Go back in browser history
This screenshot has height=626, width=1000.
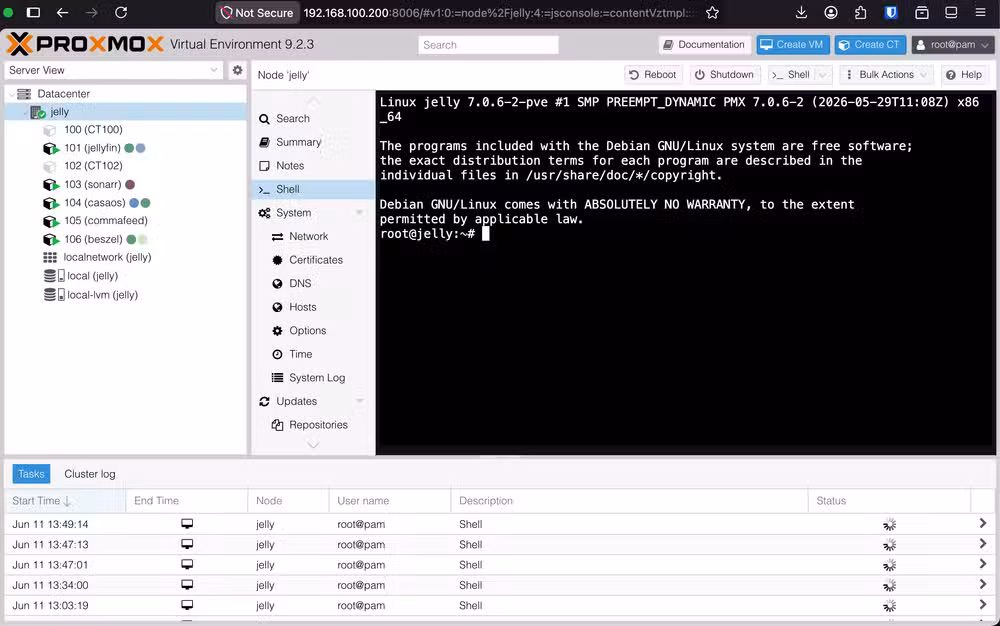point(62,12)
